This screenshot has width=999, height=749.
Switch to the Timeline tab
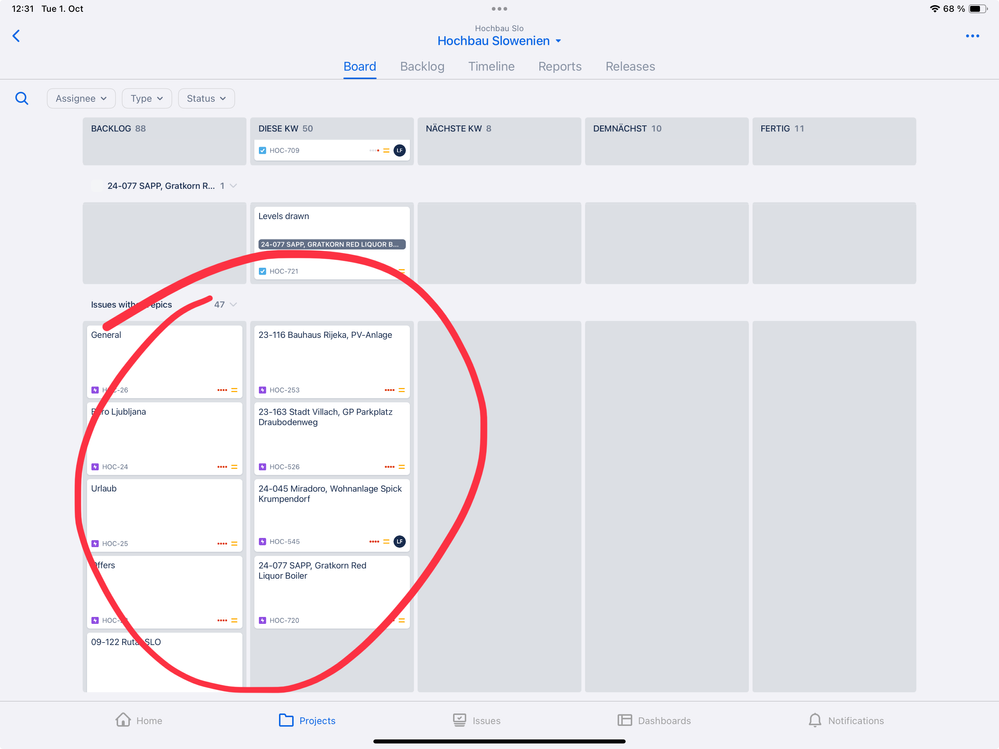(491, 66)
